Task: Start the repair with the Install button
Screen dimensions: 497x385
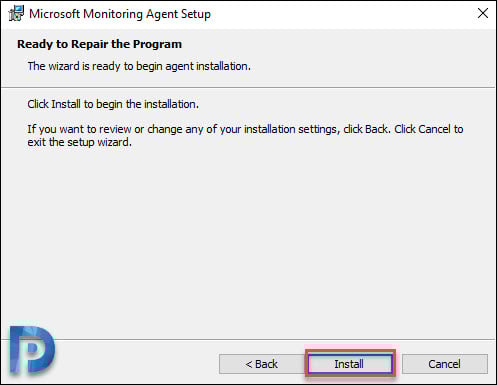Action: coord(350,364)
